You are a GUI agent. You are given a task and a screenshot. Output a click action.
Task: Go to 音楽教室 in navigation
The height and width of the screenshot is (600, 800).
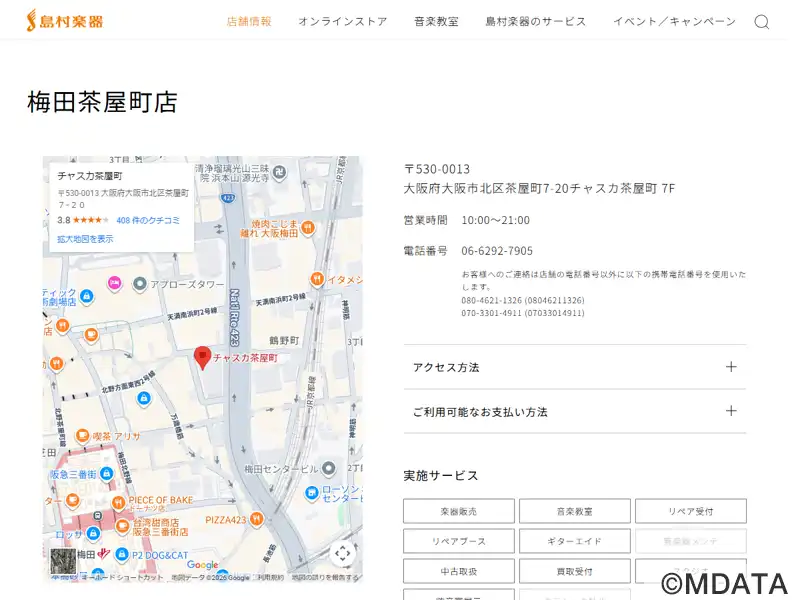tap(436, 22)
